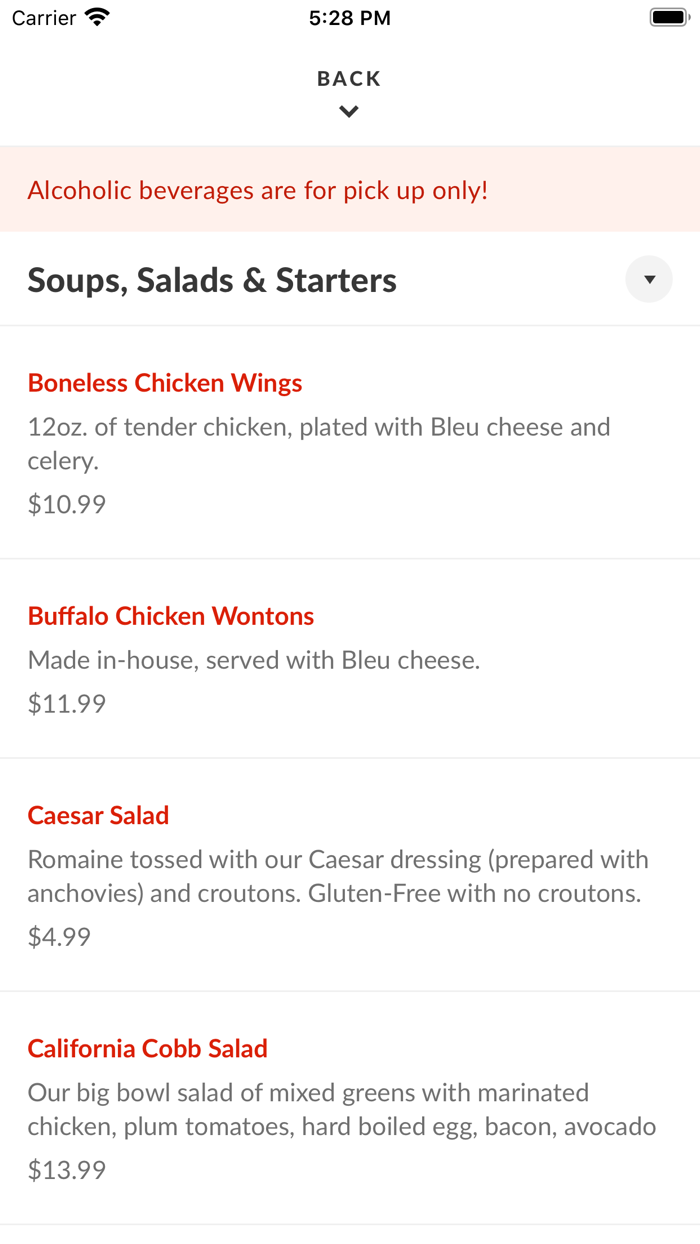The image size is (700, 1244).
Task: Click the $10.99 price
Action: [x=67, y=504]
